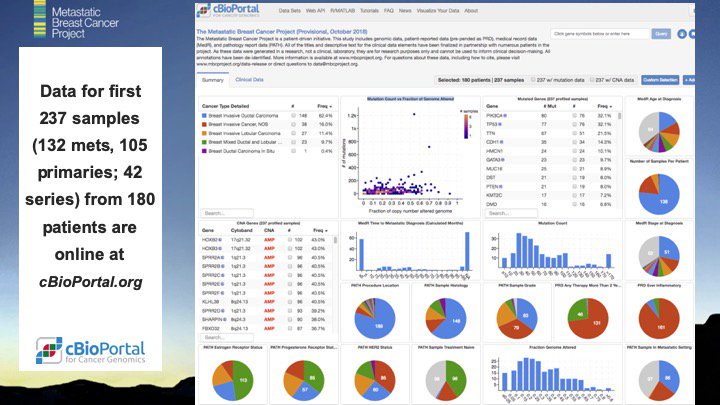Click the cBioPortal logo on the slide's left panel

pyautogui.click(x=90, y=350)
